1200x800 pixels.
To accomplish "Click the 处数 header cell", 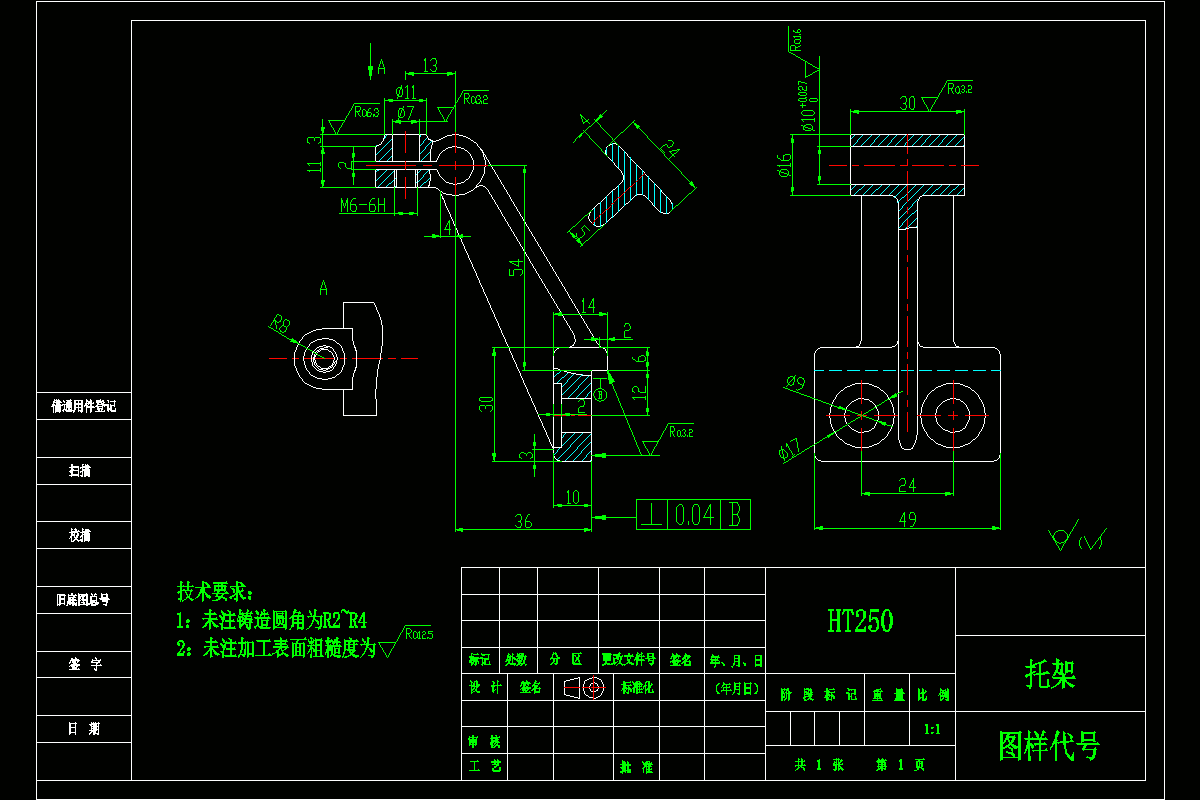I will 518,660.
